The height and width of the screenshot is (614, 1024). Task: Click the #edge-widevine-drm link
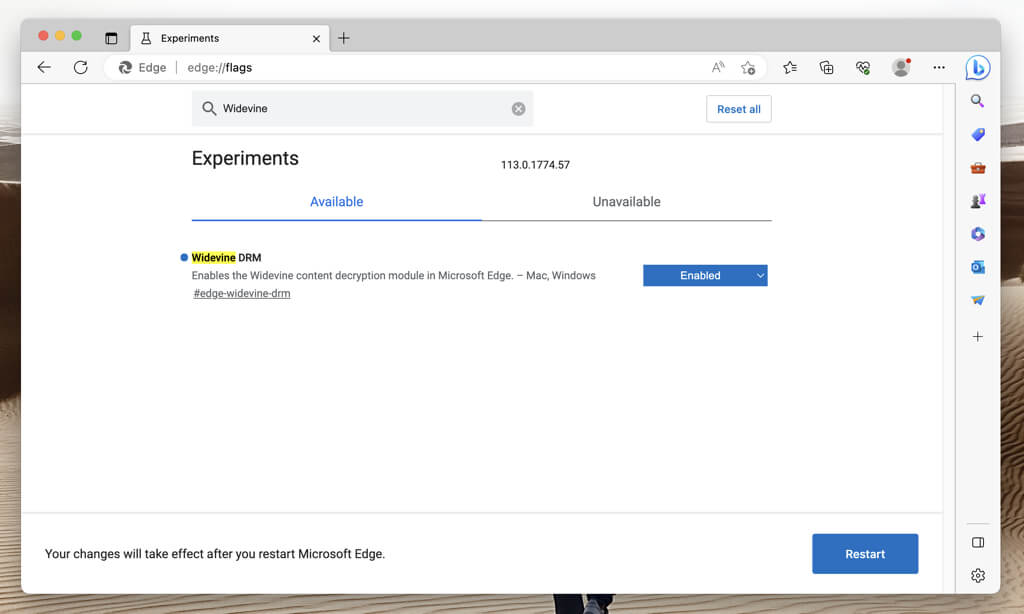pyautogui.click(x=242, y=294)
